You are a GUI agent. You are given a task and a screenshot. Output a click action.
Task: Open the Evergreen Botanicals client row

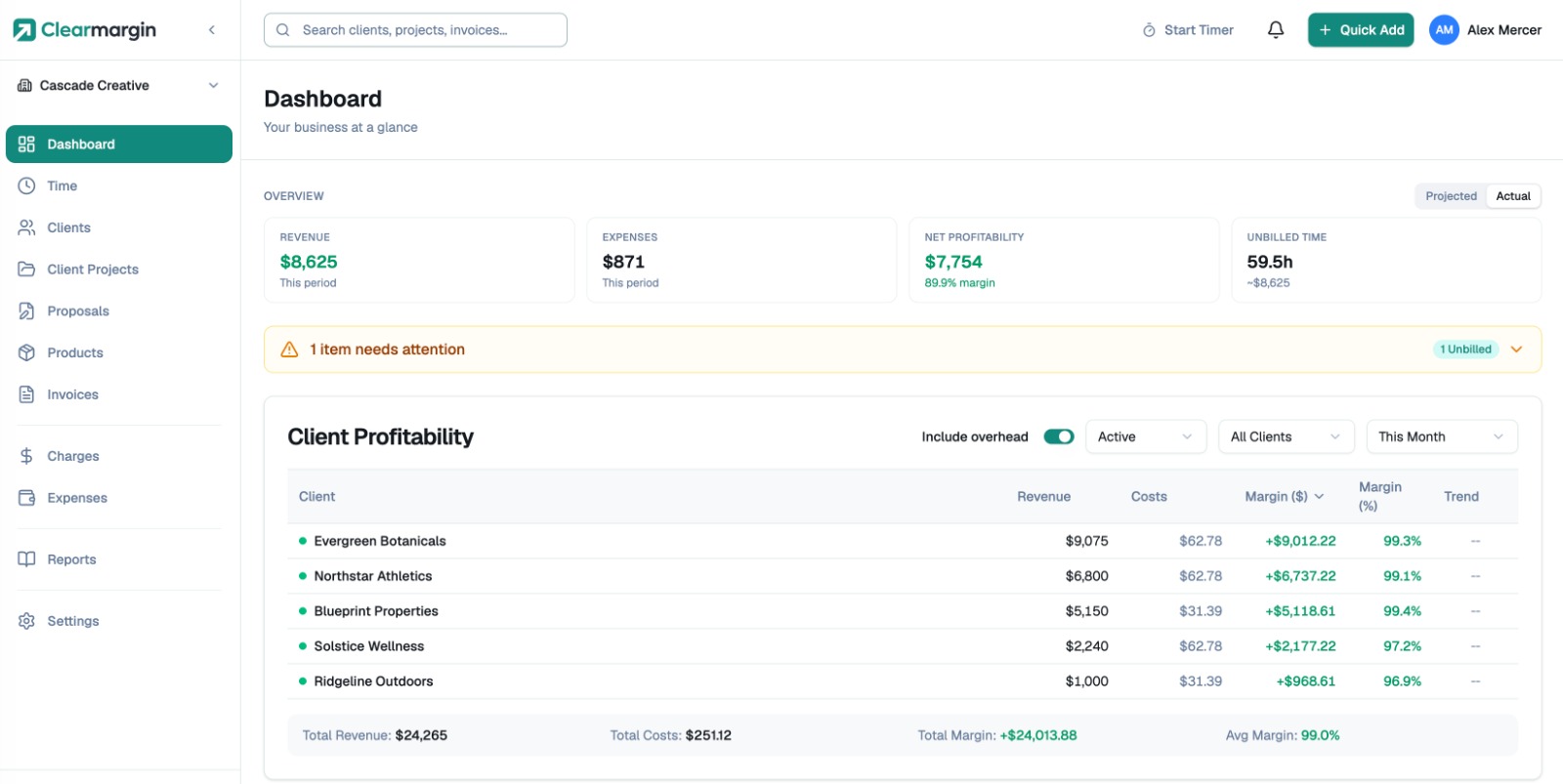pyautogui.click(x=380, y=541)
